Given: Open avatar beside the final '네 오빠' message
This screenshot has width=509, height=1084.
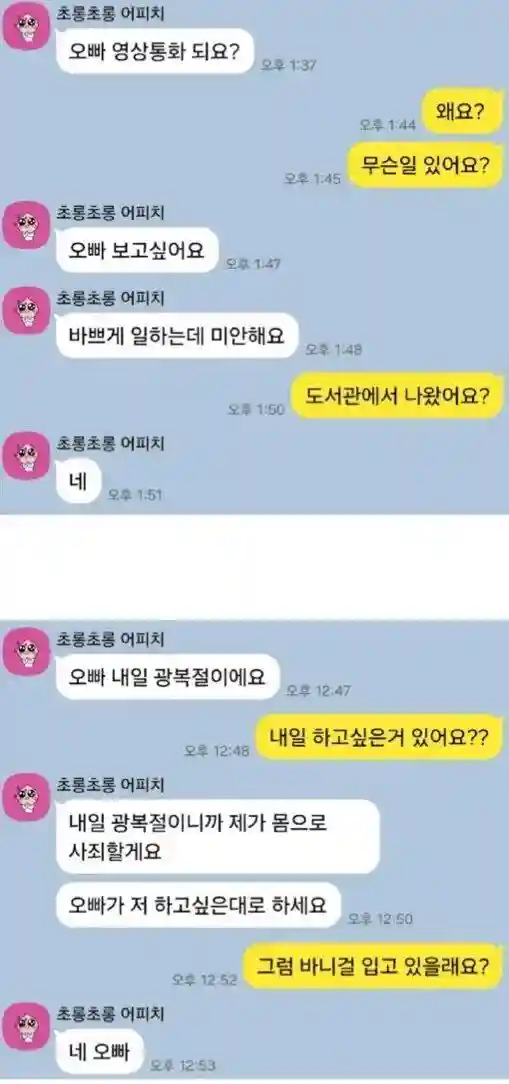Looking at the screenshot, I should pos(26,1027).
